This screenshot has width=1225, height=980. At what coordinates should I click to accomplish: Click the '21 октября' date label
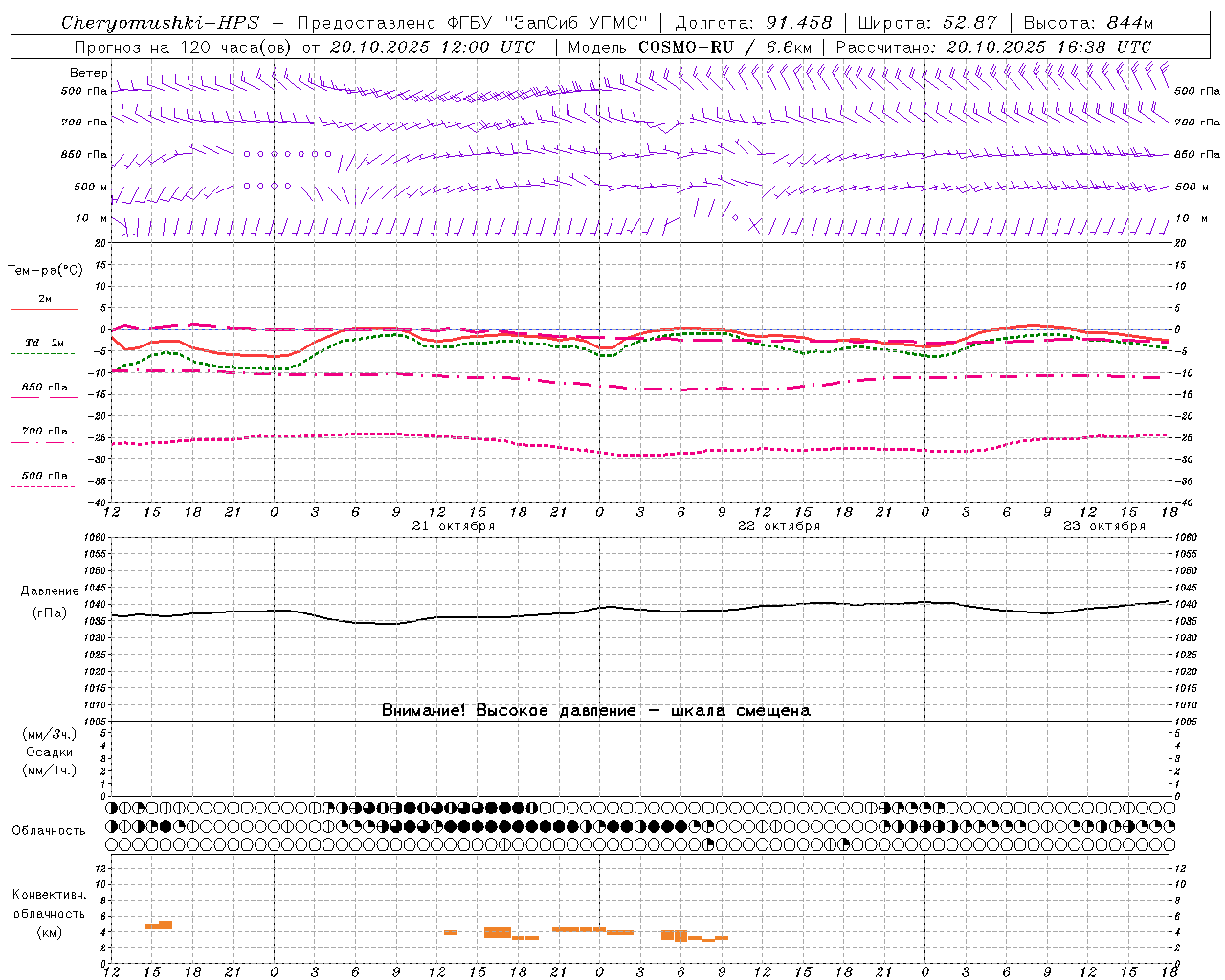coord(454,526)
